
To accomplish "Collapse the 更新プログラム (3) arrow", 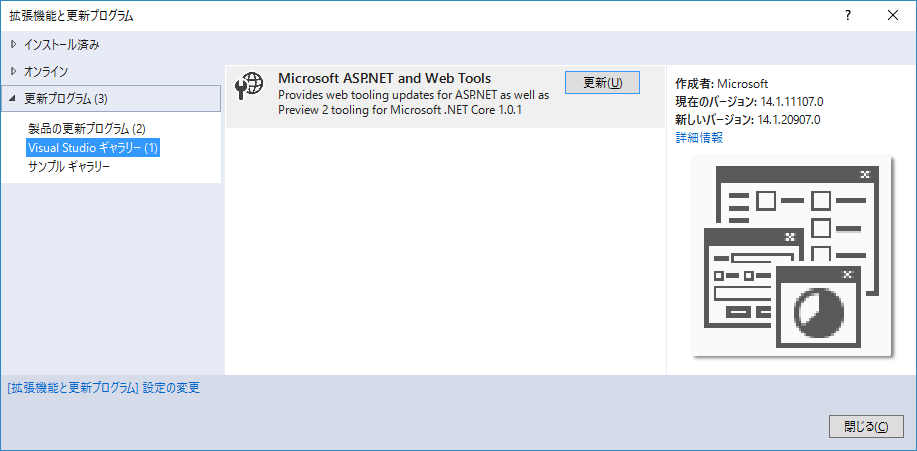I will 14,99.
